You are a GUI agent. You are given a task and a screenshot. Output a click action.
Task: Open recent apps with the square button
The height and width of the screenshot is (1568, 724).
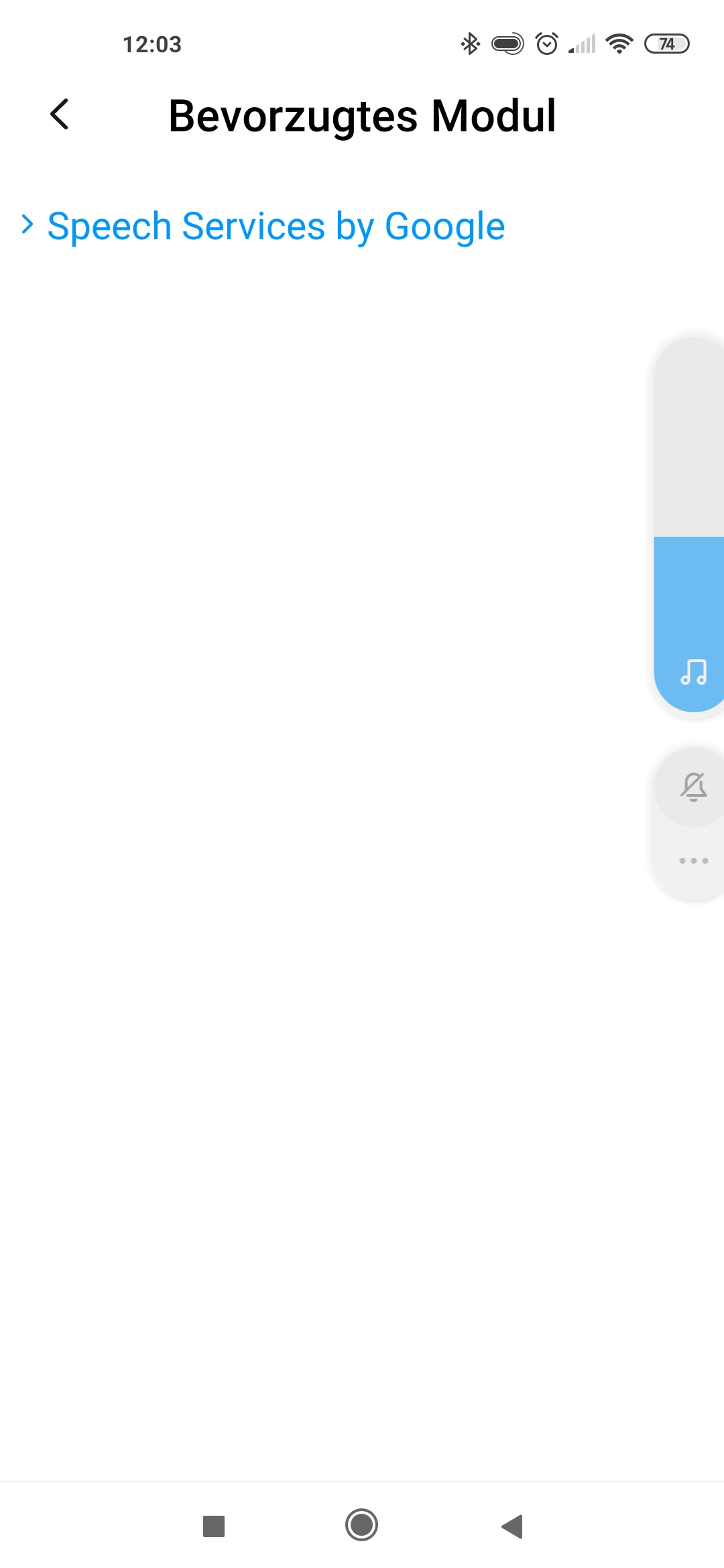coord(214,1526)
